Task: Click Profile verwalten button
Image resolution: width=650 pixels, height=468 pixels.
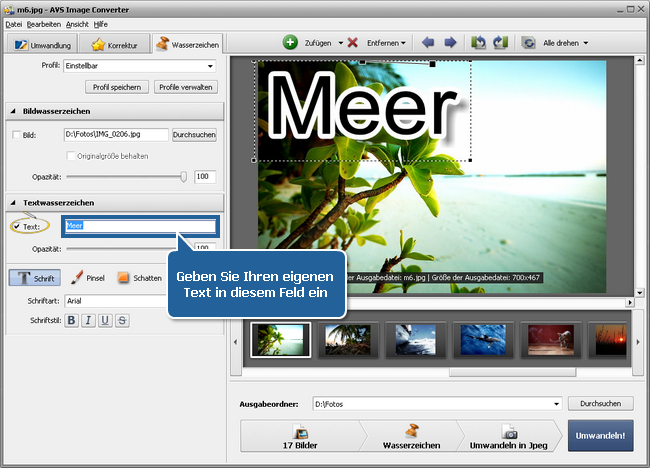Action: [x=186, y=87]
